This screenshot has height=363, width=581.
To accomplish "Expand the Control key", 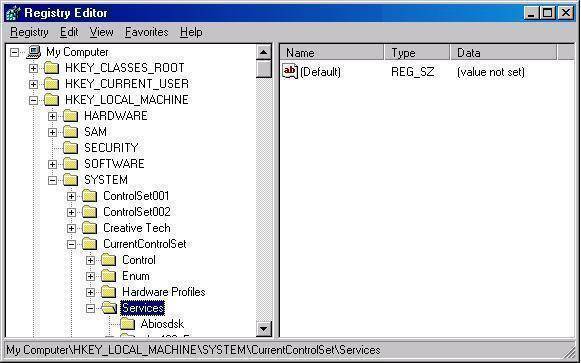I will pos(90,260).
